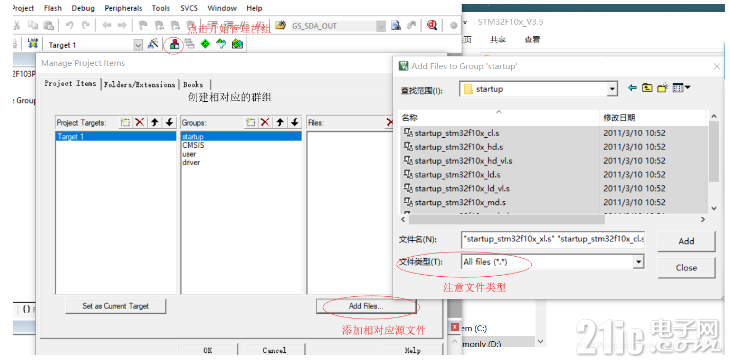Viewport: 730px width, 362px height.
Task: Move target down arrow in Project Targets
Action: coord(169,122)
